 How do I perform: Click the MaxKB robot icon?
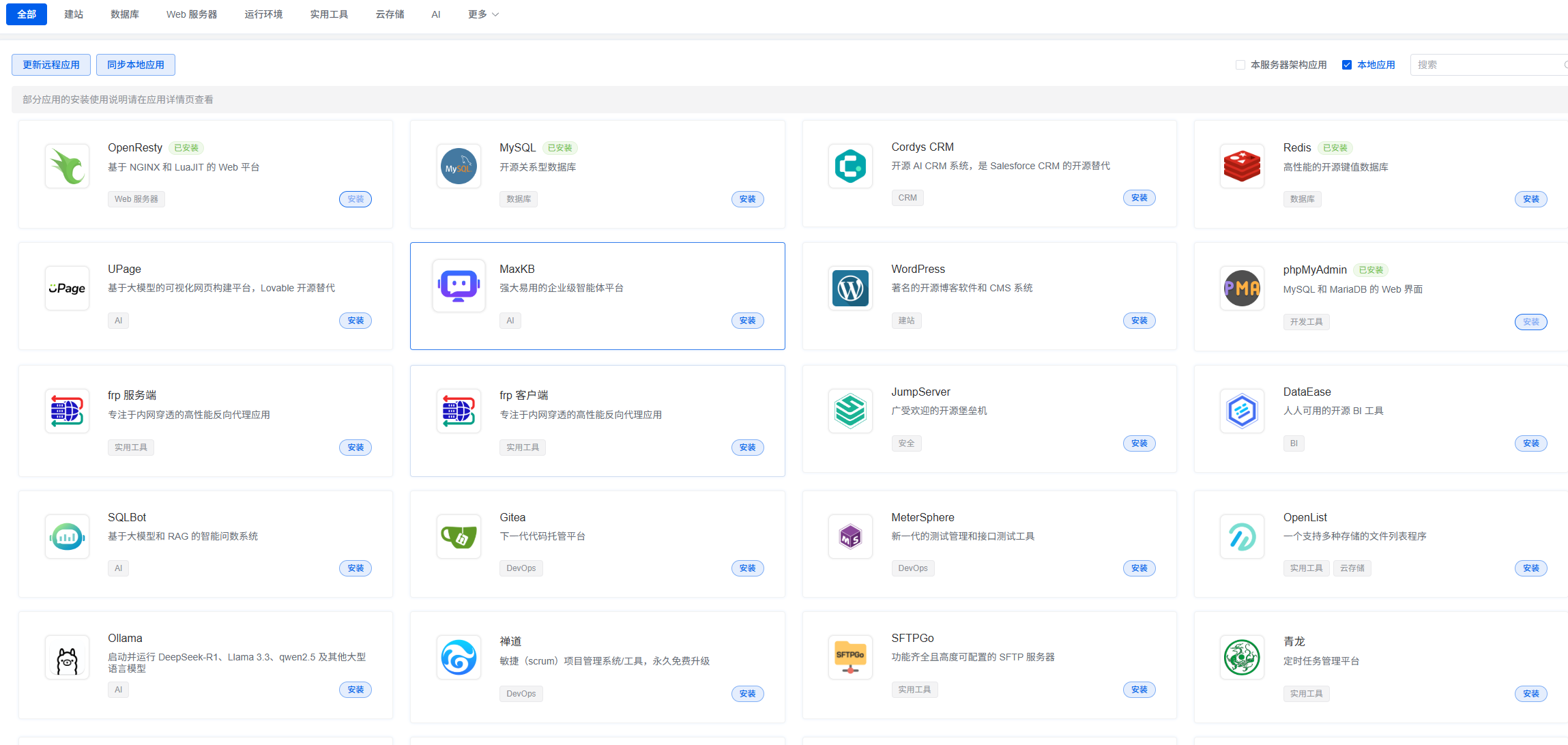tap(459, 286)
